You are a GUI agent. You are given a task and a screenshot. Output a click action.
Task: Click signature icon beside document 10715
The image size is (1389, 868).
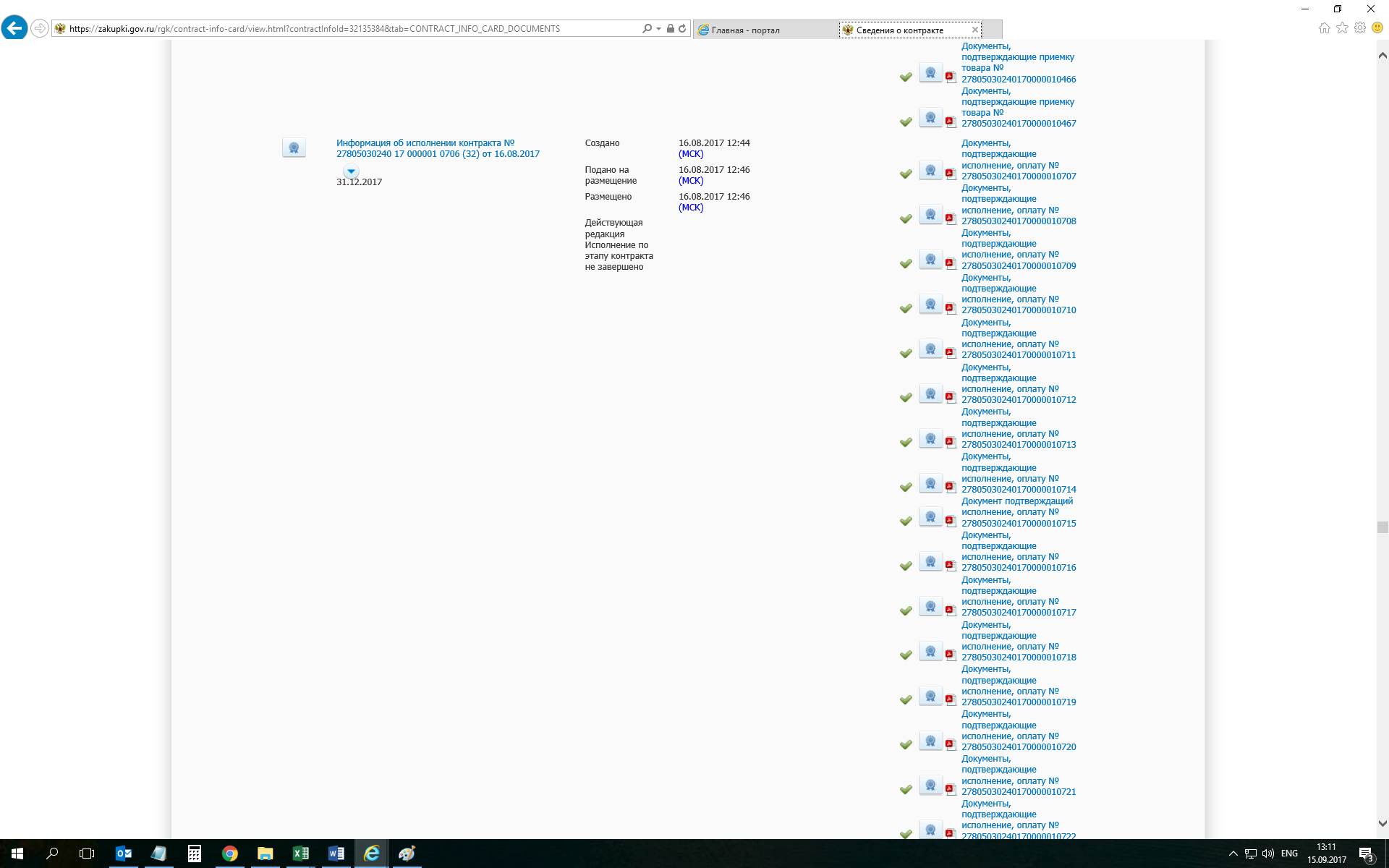[x=930, y=517]
